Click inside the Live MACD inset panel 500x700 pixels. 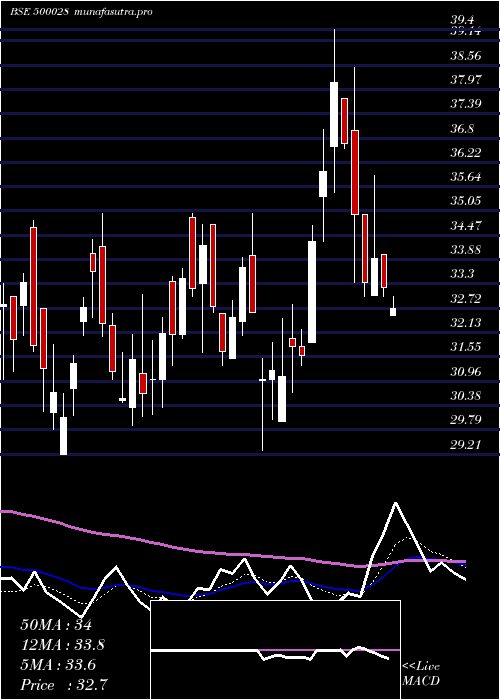tap(275, 650)
